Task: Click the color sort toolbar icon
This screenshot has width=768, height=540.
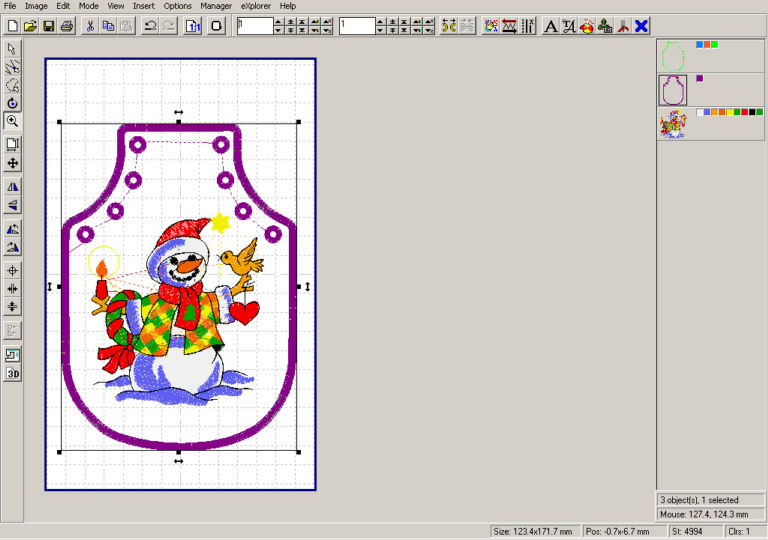Action: pos(491,26)
